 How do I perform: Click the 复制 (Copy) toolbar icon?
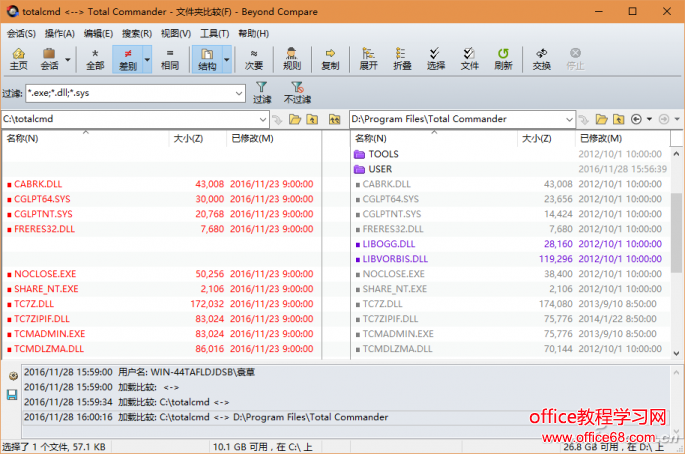coord(330,59)
